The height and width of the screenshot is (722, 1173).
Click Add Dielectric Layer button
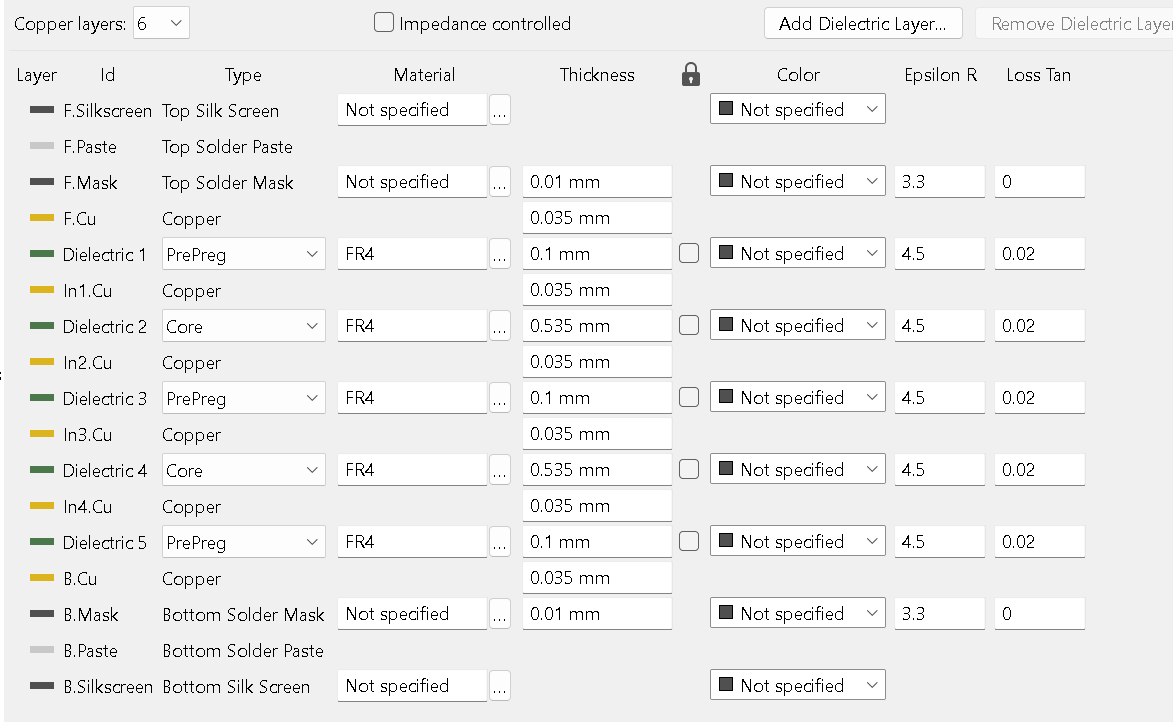click(863, 23)
